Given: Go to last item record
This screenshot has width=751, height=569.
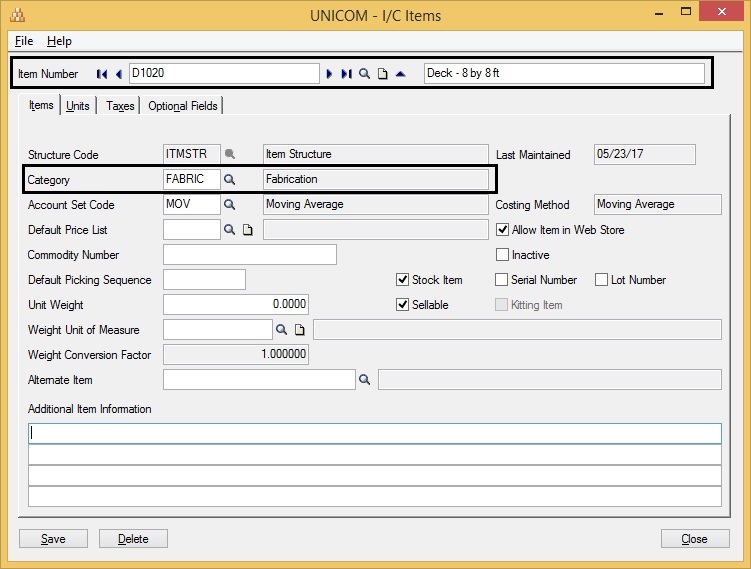Looking at the screenshot, I should [346, 74].
